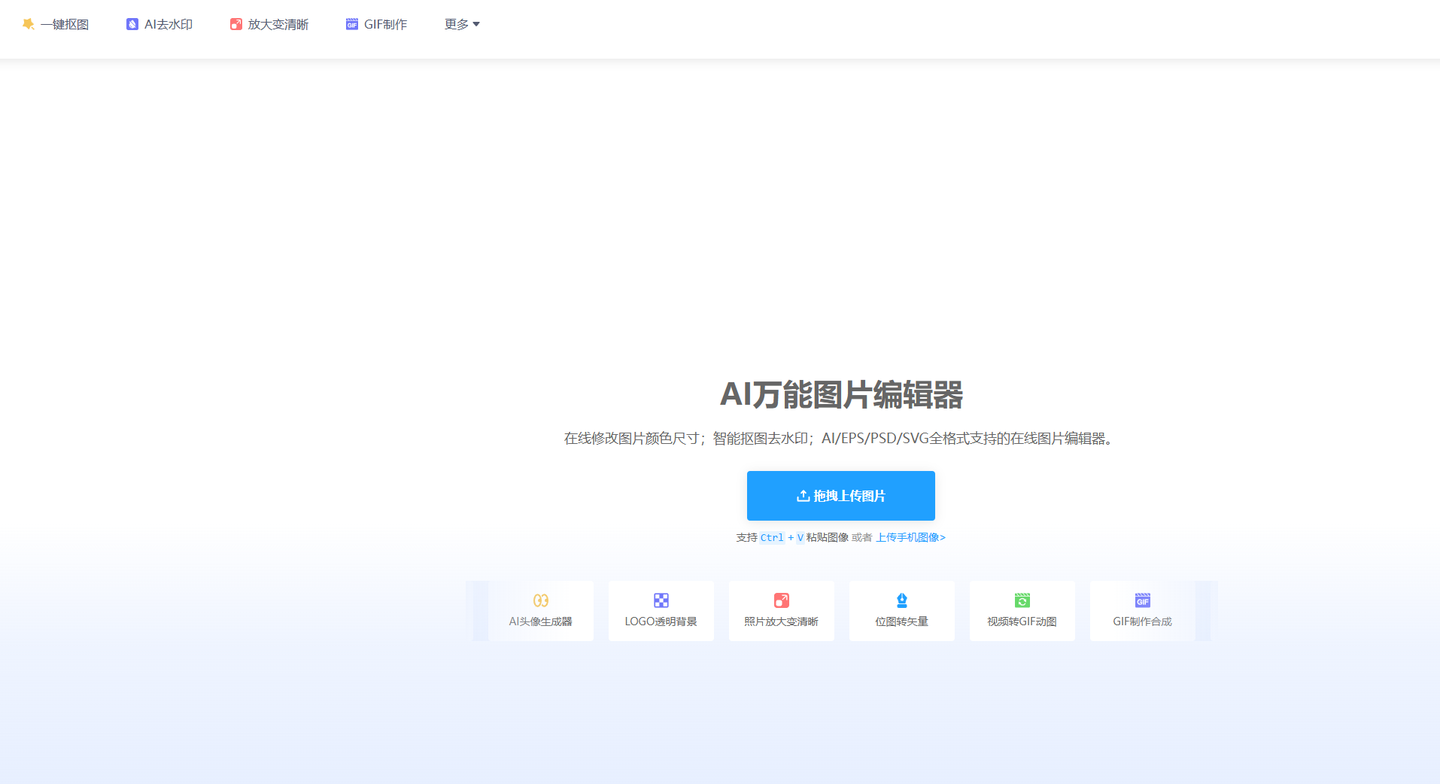1440x784 pixels.
Task: Open GIF制作 from the top navigation
Action: [376, 24]
